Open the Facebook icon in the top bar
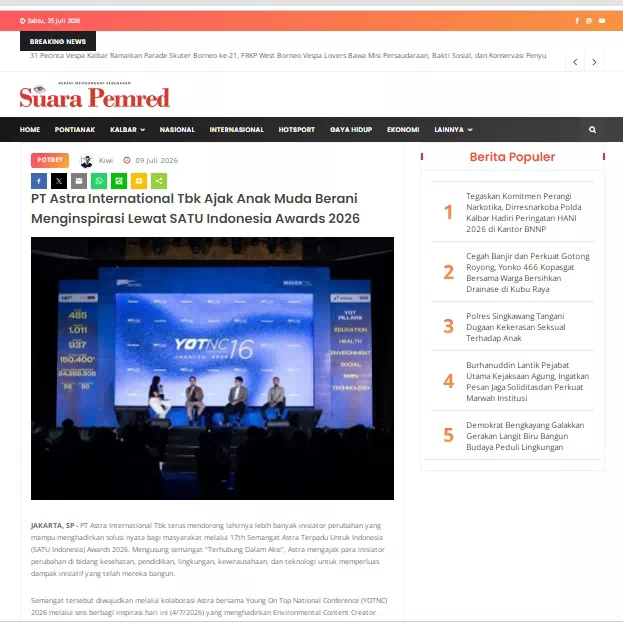Screen dimensions: 623x624 (x=577, y=21)
